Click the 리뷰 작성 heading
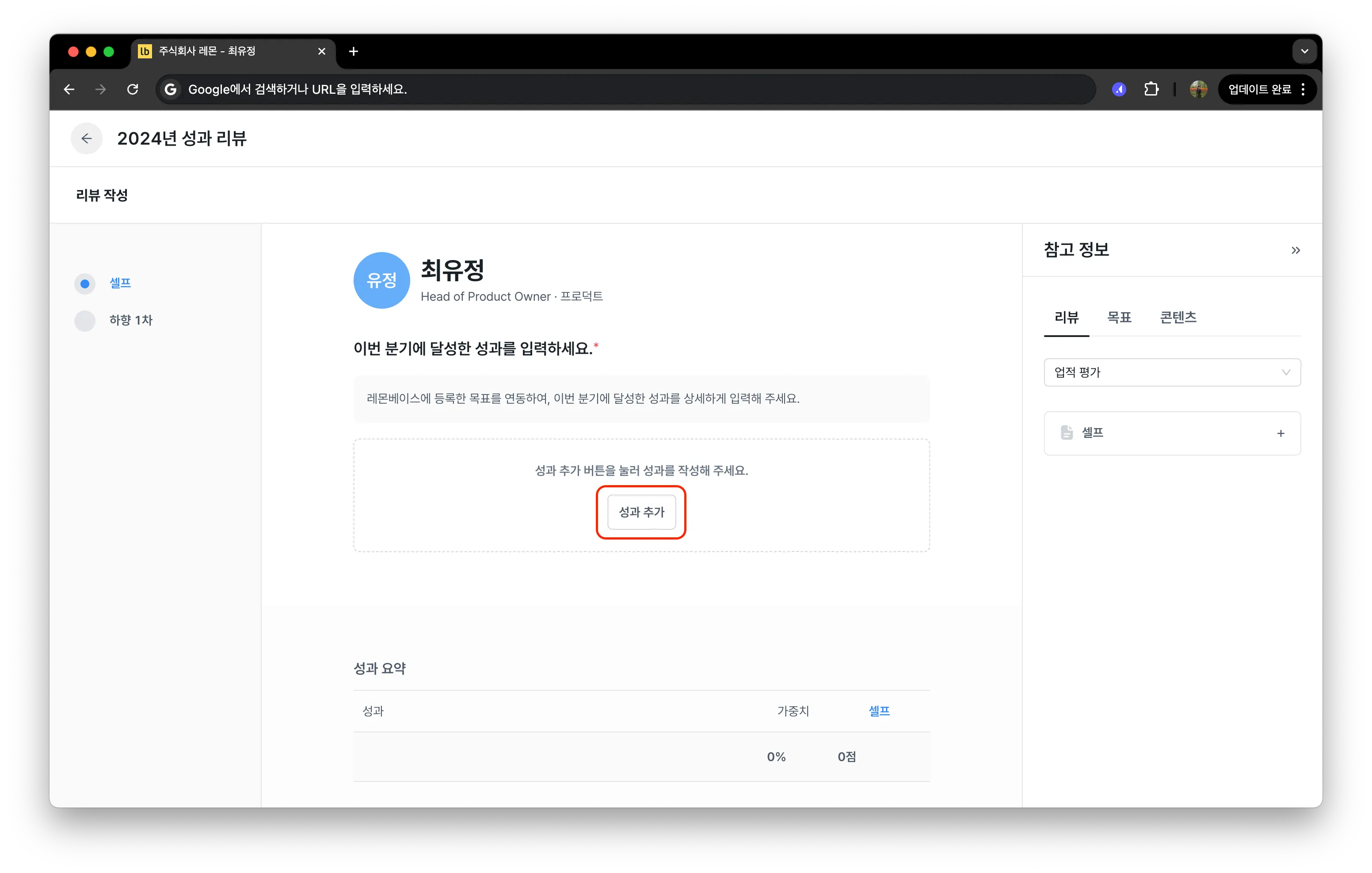This screenshot has height=873, width=1372. 101,195
